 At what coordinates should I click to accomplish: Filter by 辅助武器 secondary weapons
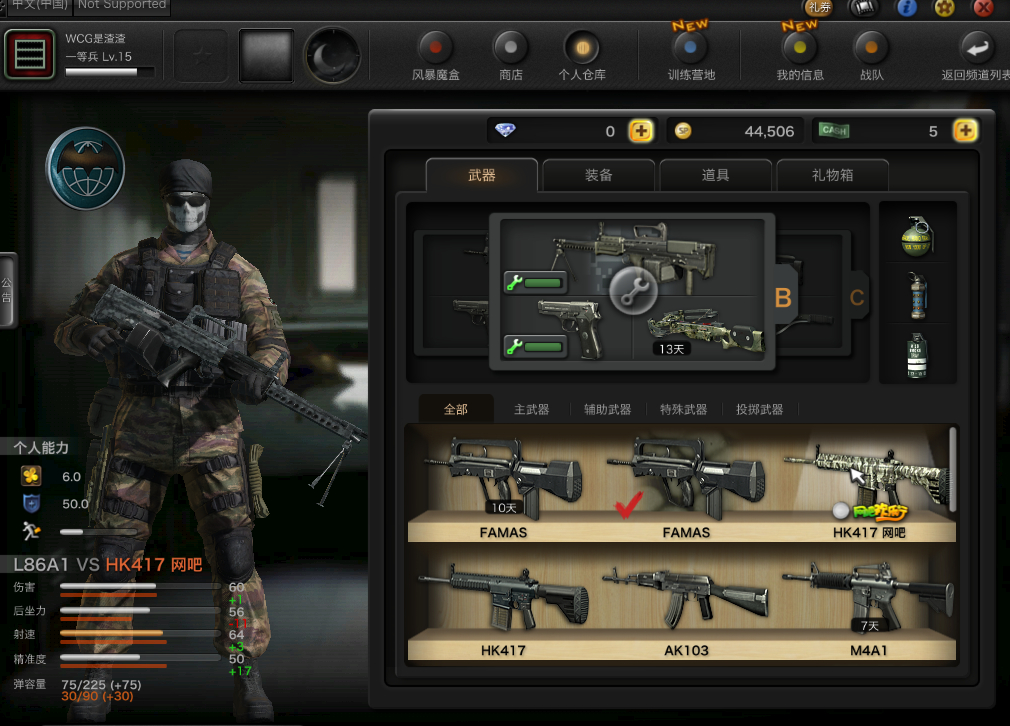pos(607,409)
